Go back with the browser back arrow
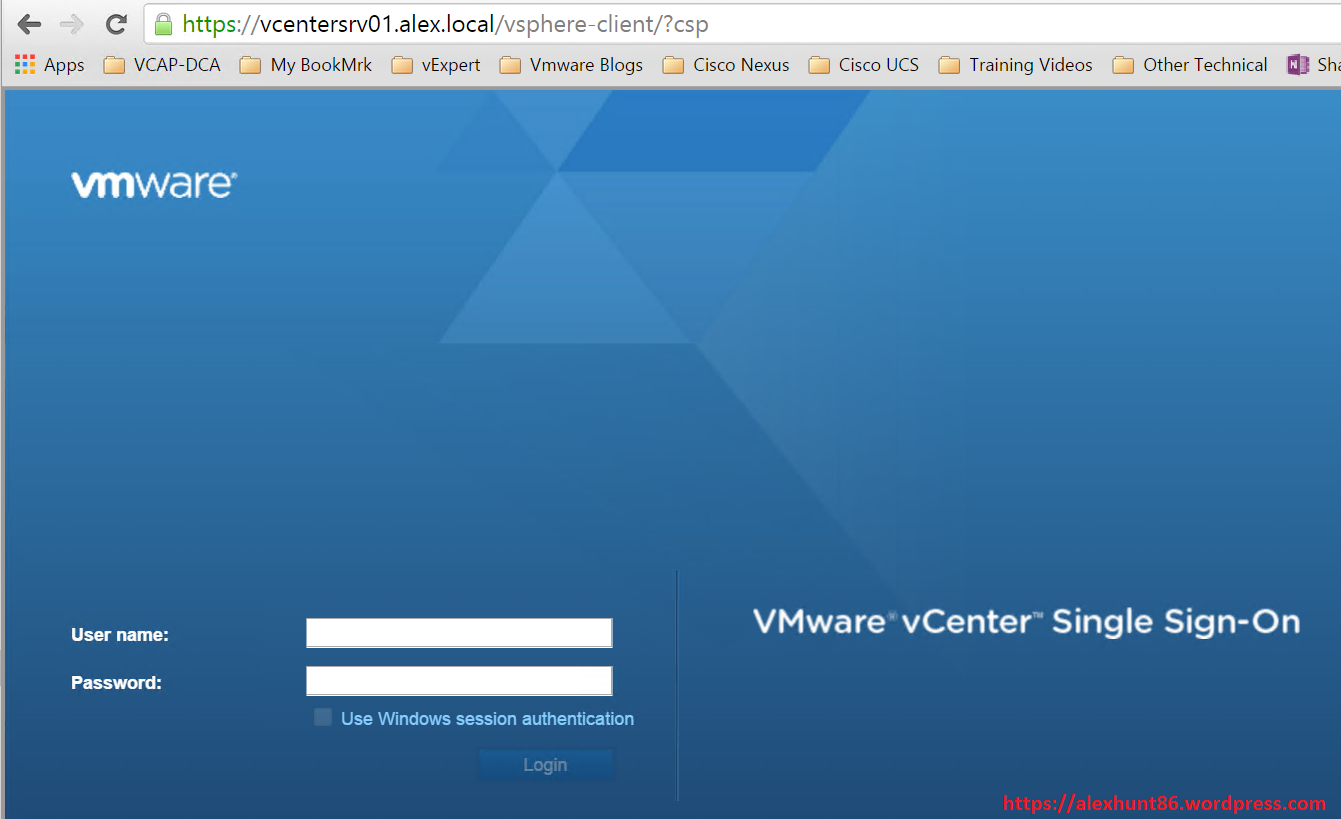1341x819 pixels. [30, 24]
